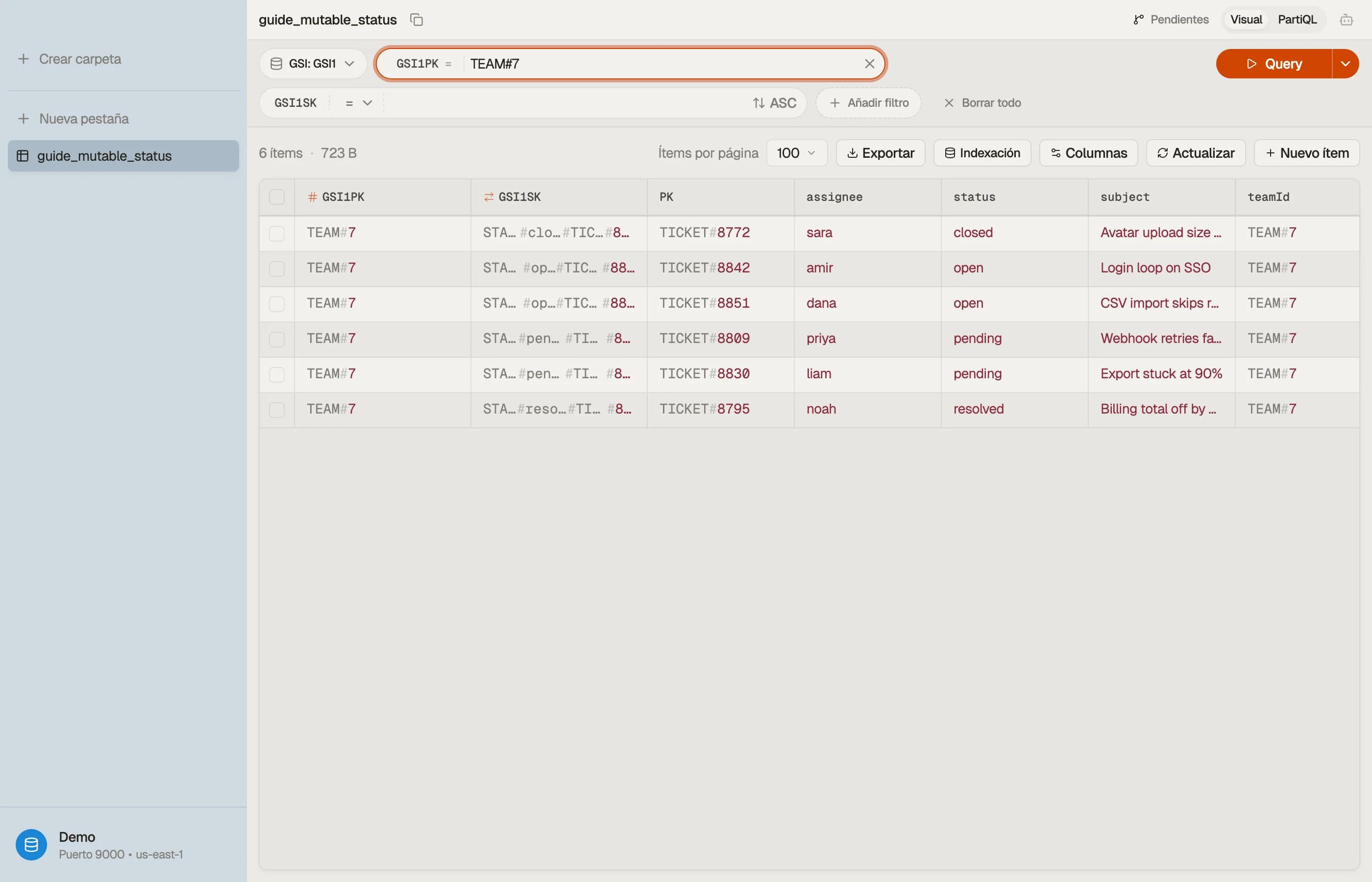This screenshot has height=882, width=1372.
Task: Check the row for TICKET#8851
Action: click(x=276, y=303)
